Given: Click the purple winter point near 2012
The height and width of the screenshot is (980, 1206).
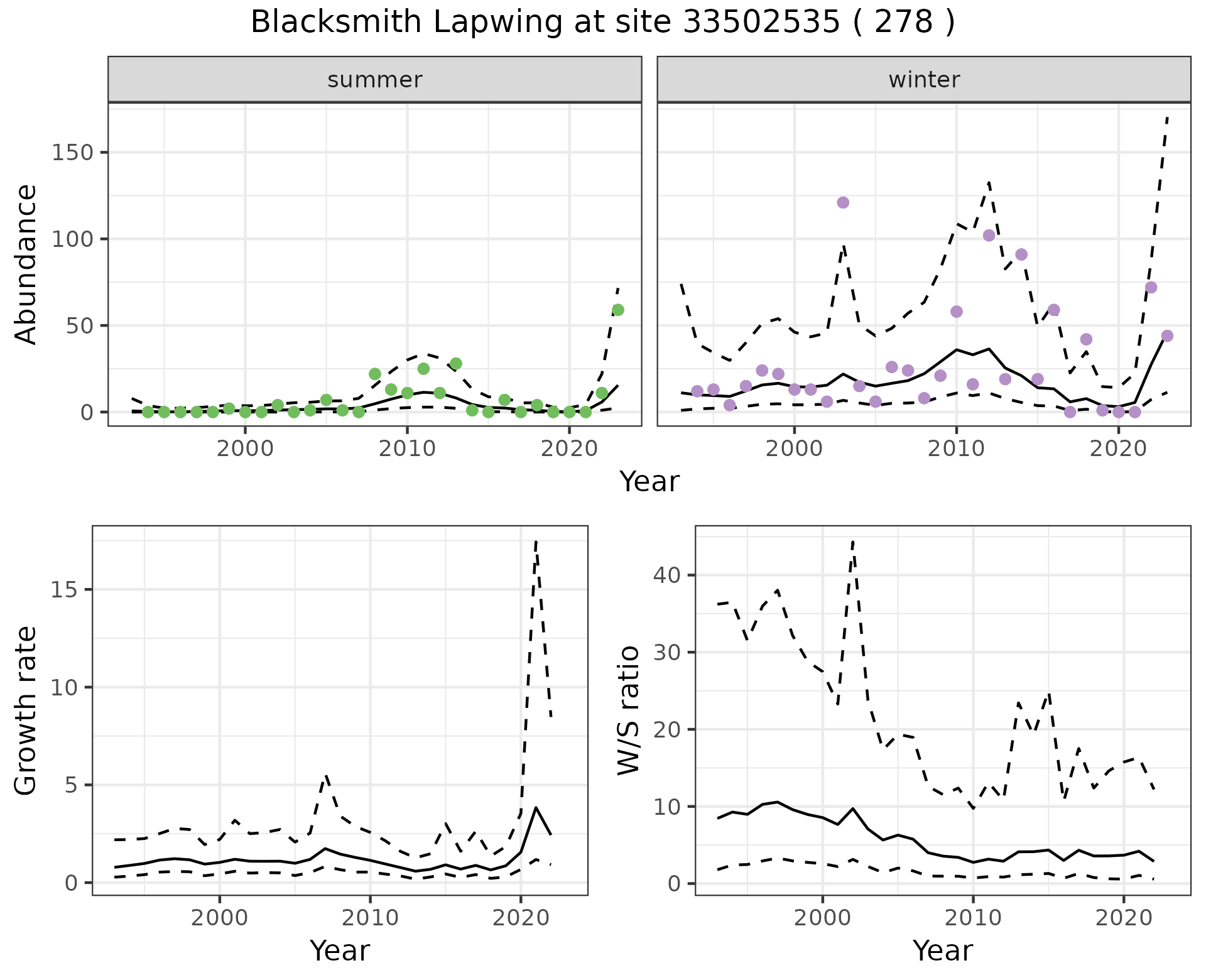Looking at the screenshot, I should pos(989,235).
